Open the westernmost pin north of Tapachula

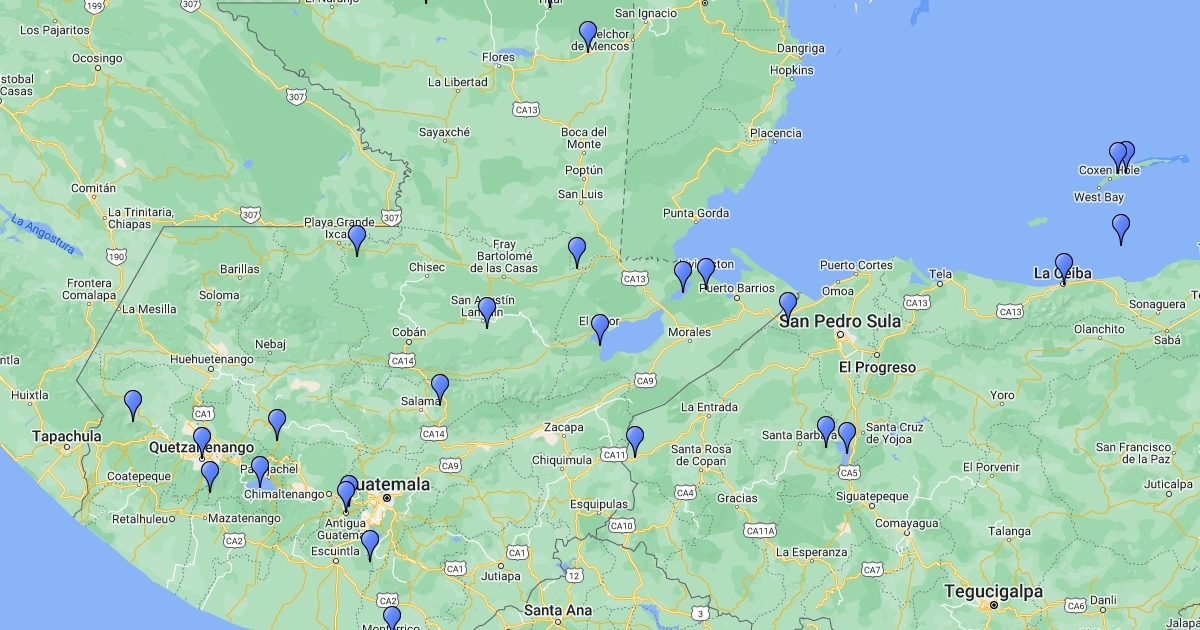(x=133, y=405)
